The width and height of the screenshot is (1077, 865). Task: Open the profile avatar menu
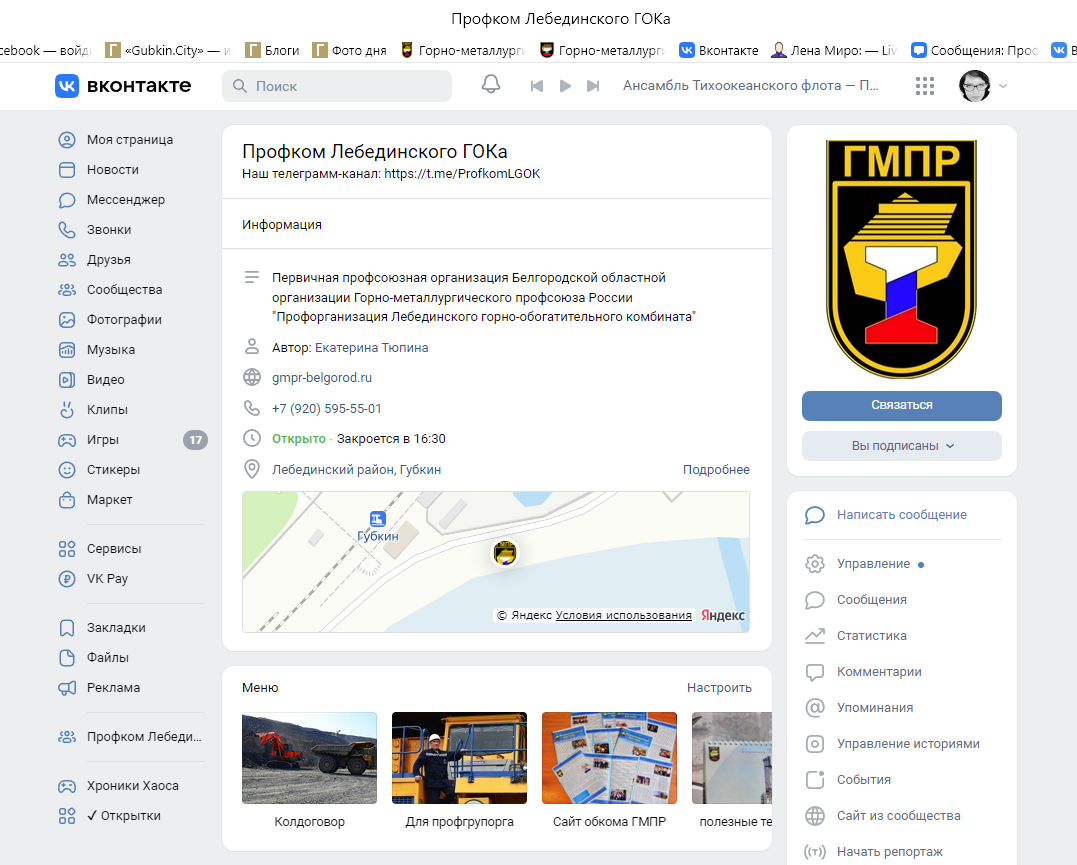[983, 86]
